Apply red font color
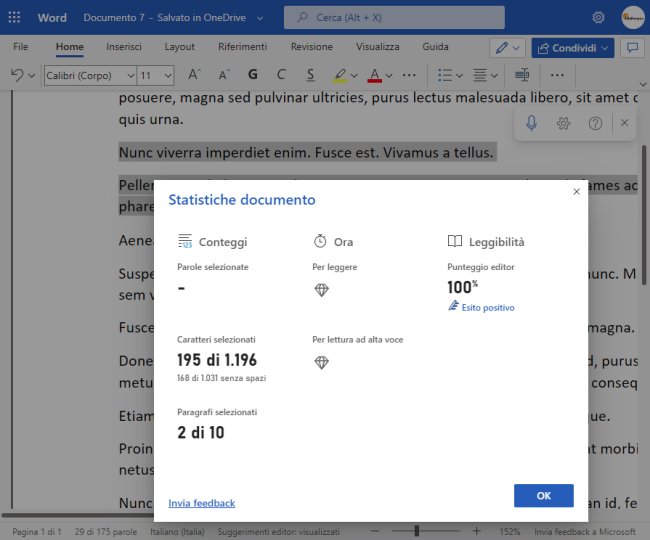Image resolution: width=650 pixels, height=540 pixels. coord(374,75)
